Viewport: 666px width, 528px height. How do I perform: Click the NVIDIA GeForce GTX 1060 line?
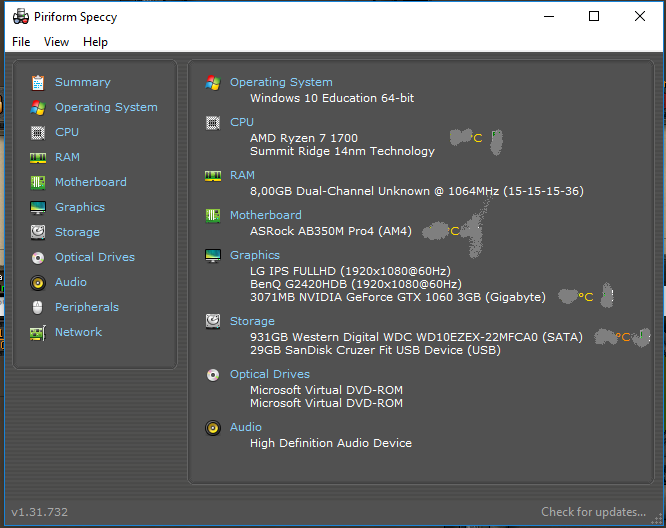click(x=398, y=297)
